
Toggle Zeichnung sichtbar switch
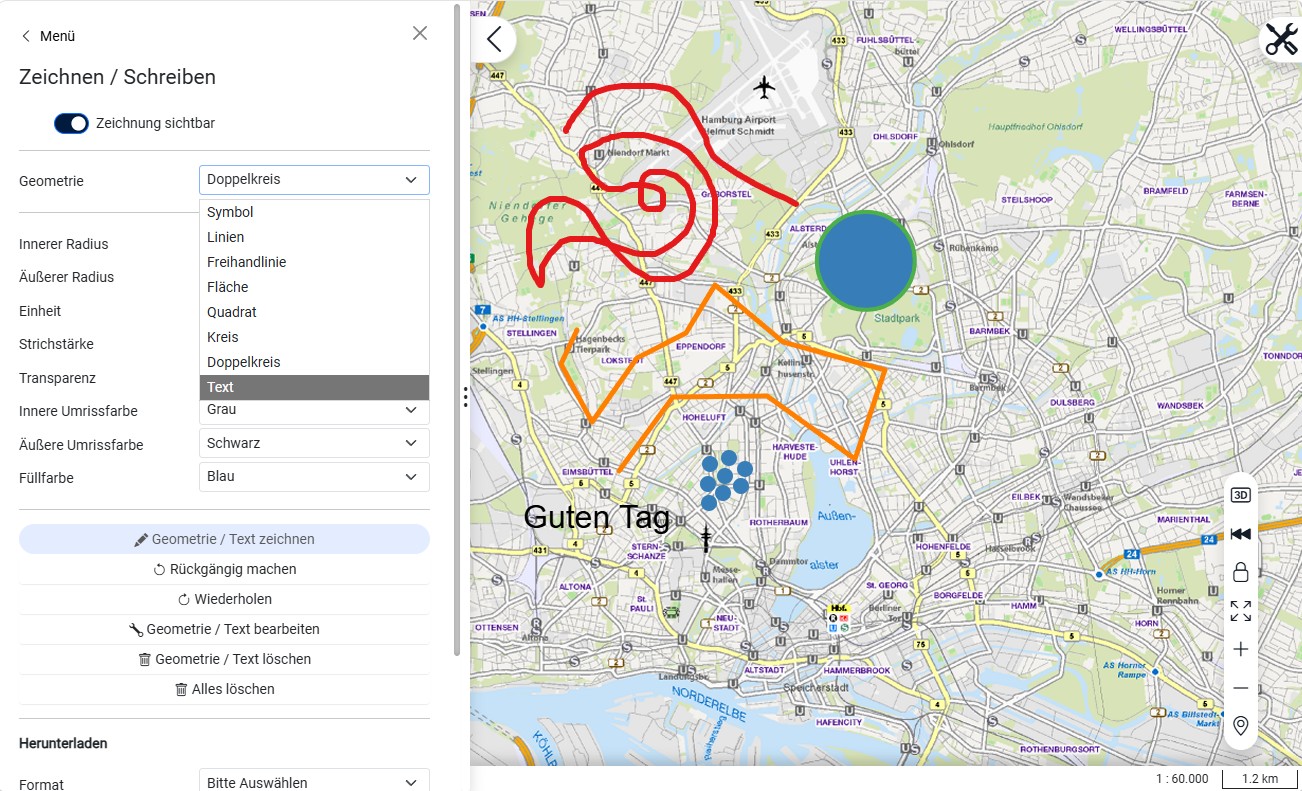pos(71,123)
